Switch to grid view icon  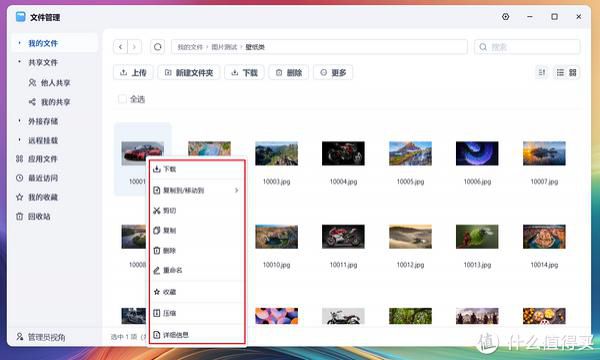572,72
